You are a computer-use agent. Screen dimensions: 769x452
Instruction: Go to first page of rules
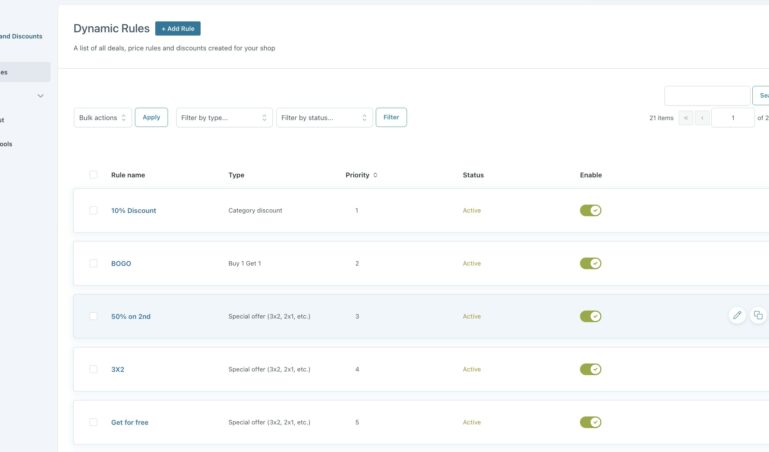tap(685, 118)
